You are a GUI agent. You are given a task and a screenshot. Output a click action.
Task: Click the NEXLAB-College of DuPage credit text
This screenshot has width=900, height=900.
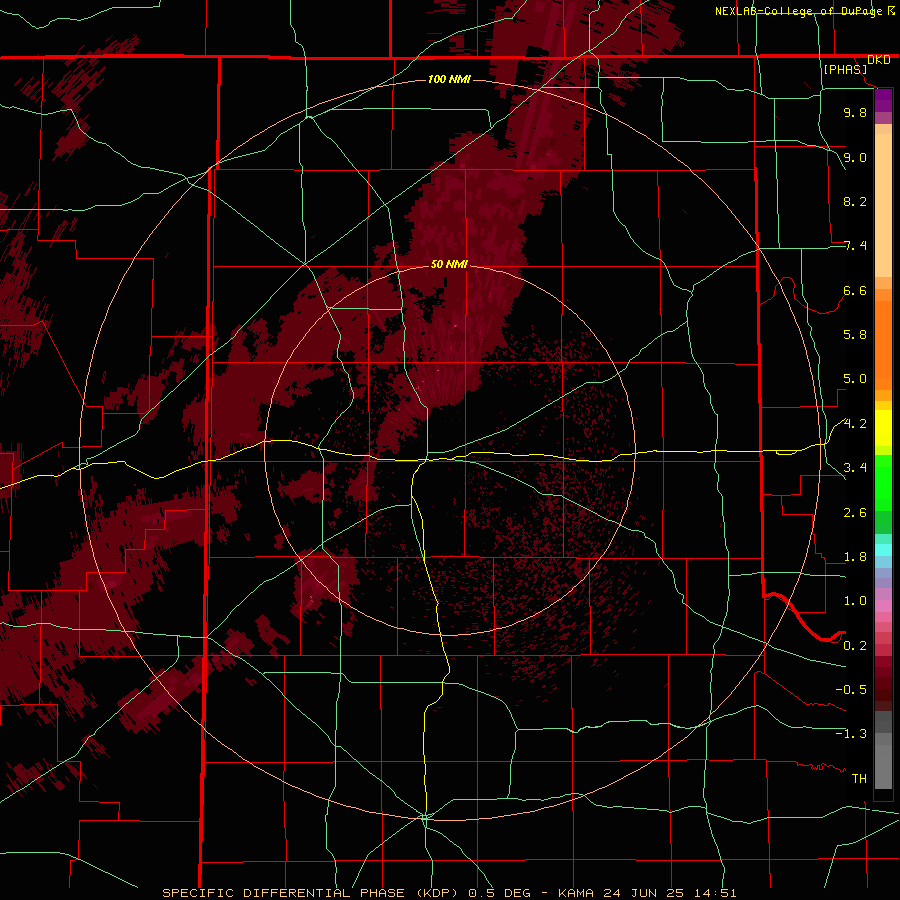click(800, 11)
